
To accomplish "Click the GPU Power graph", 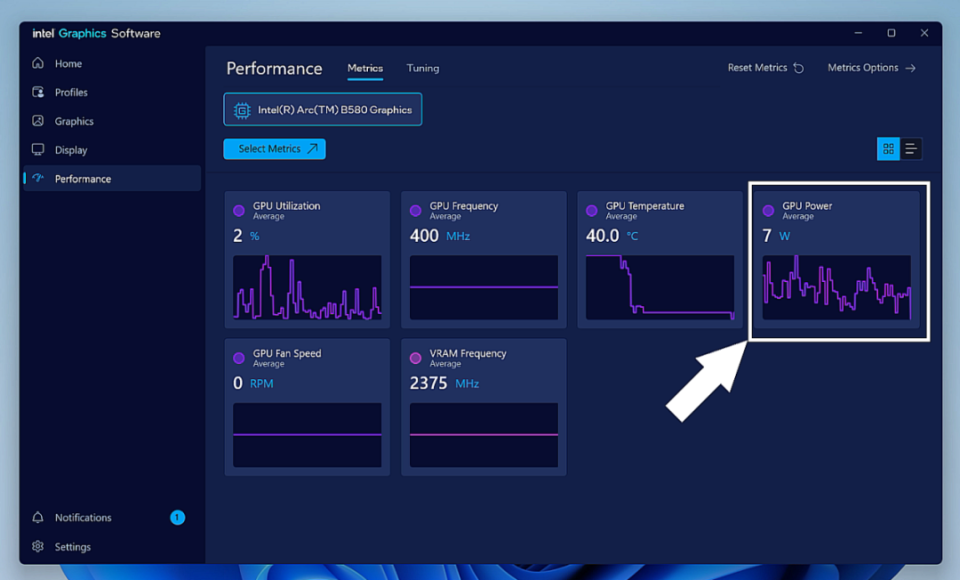I will tap(836, 288).
